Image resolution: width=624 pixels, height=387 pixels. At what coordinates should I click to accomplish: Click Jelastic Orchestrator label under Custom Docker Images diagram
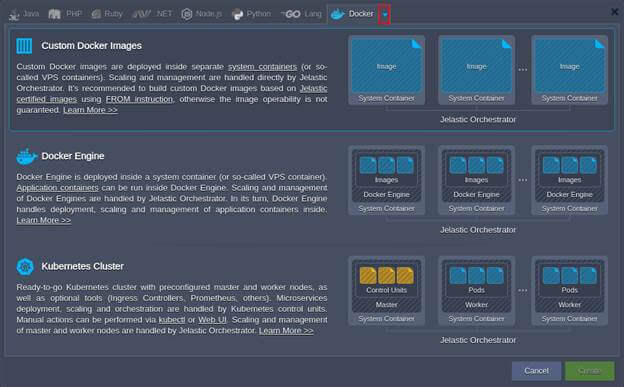(478, 119)
